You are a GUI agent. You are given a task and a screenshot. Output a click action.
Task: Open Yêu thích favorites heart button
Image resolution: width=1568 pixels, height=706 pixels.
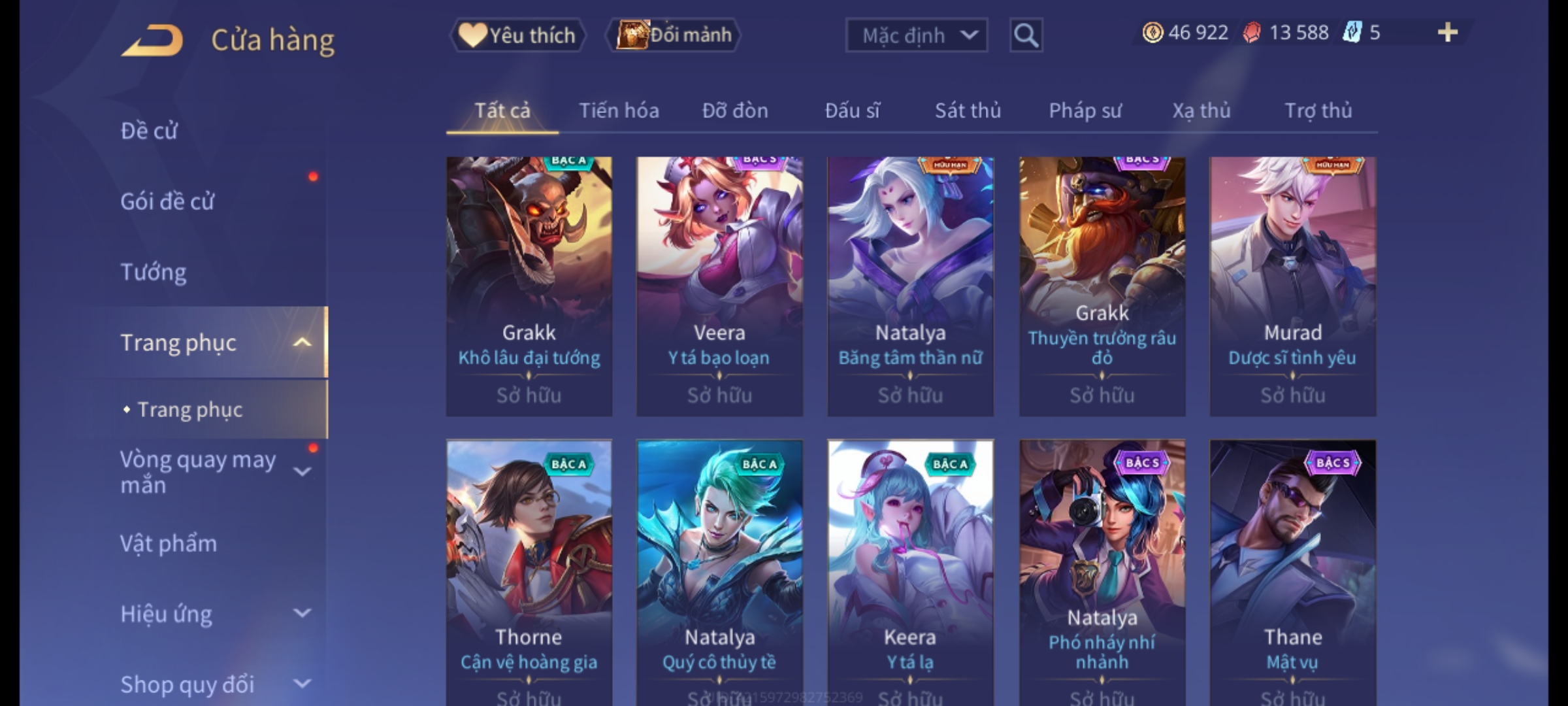pos(517,35)
